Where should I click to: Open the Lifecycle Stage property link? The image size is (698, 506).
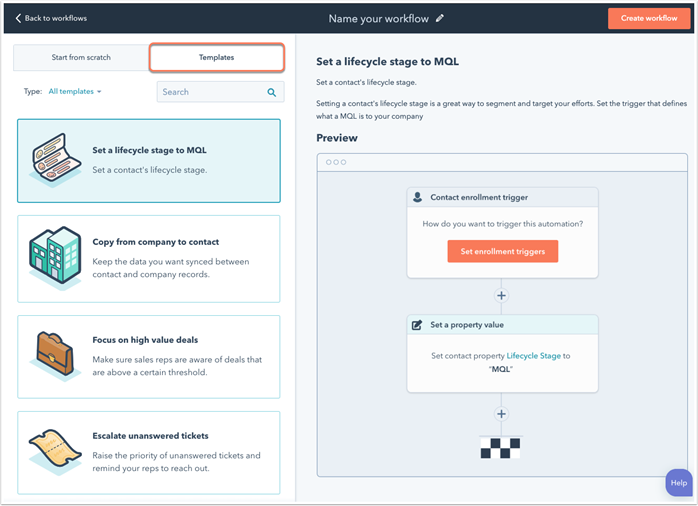pyautogui.click(x=533, y=356)
